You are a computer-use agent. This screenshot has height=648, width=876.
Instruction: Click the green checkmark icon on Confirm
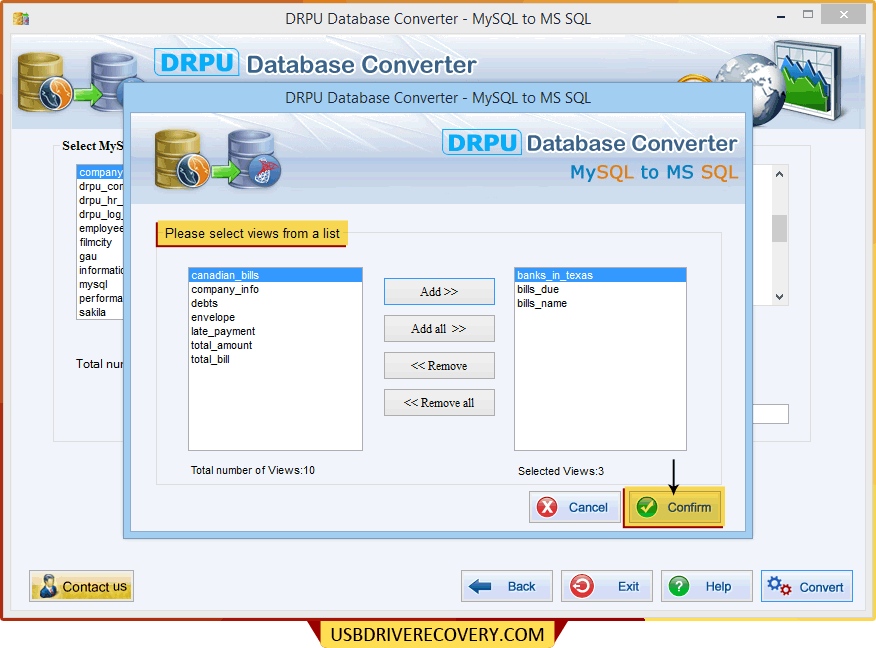tap(647, 507)
